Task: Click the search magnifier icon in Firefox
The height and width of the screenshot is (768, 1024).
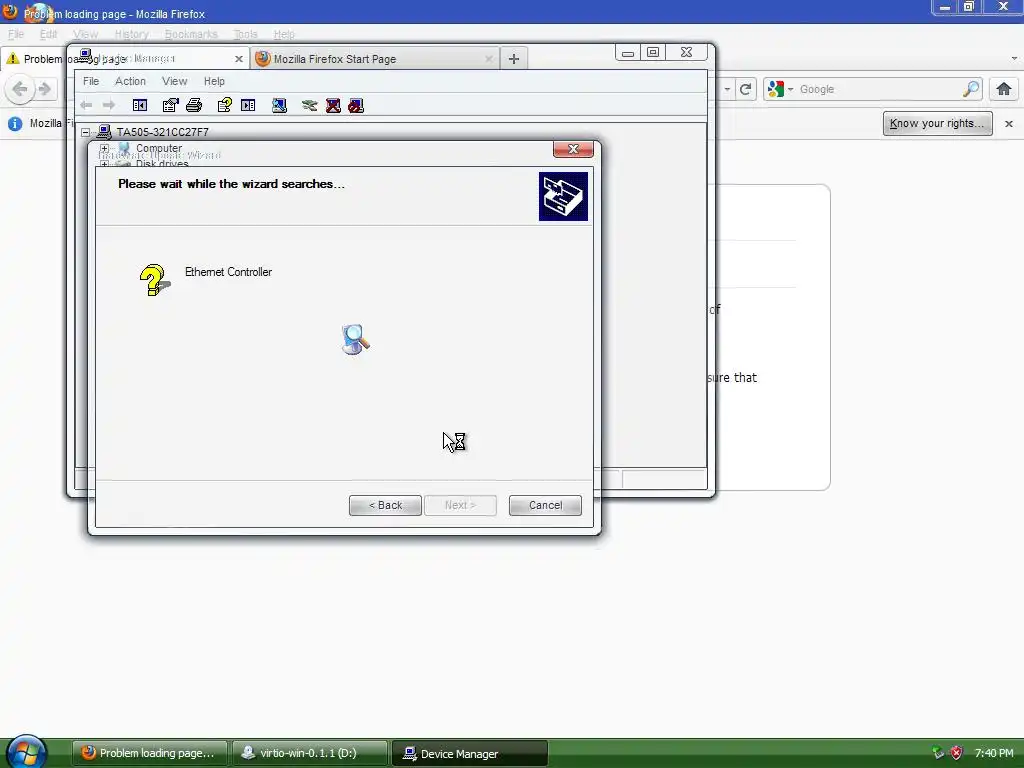Action: click(x=971, y=89)
